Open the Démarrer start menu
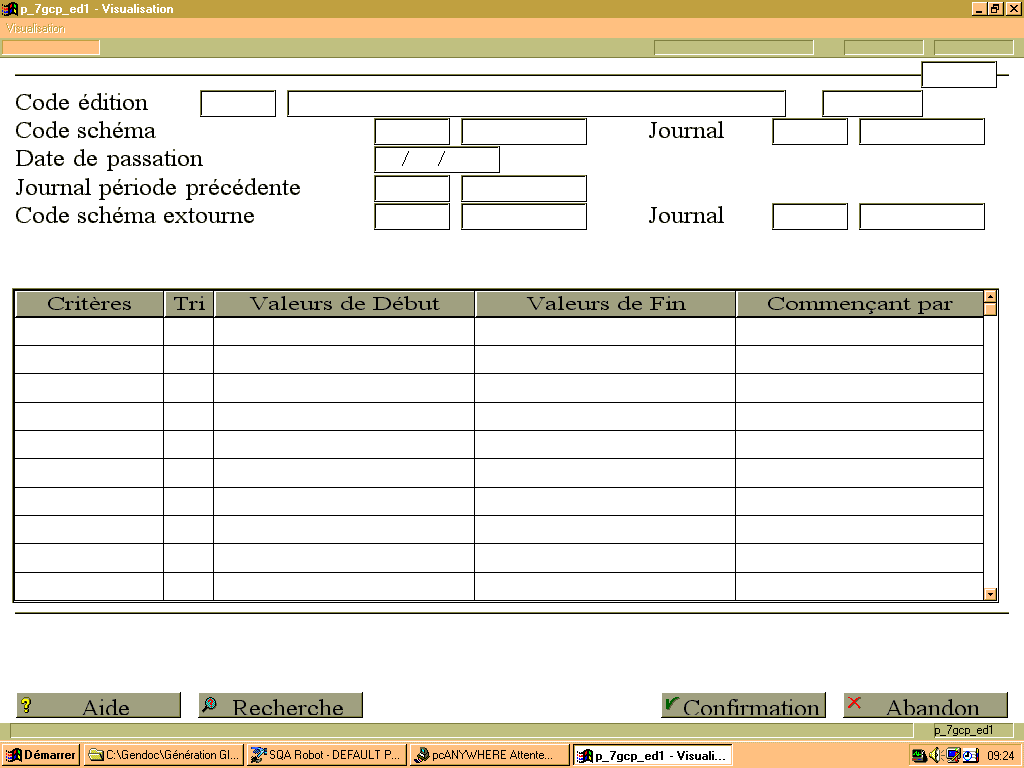Image resolution: width=1024 pixels, height=768 pixels. (40, 755)
